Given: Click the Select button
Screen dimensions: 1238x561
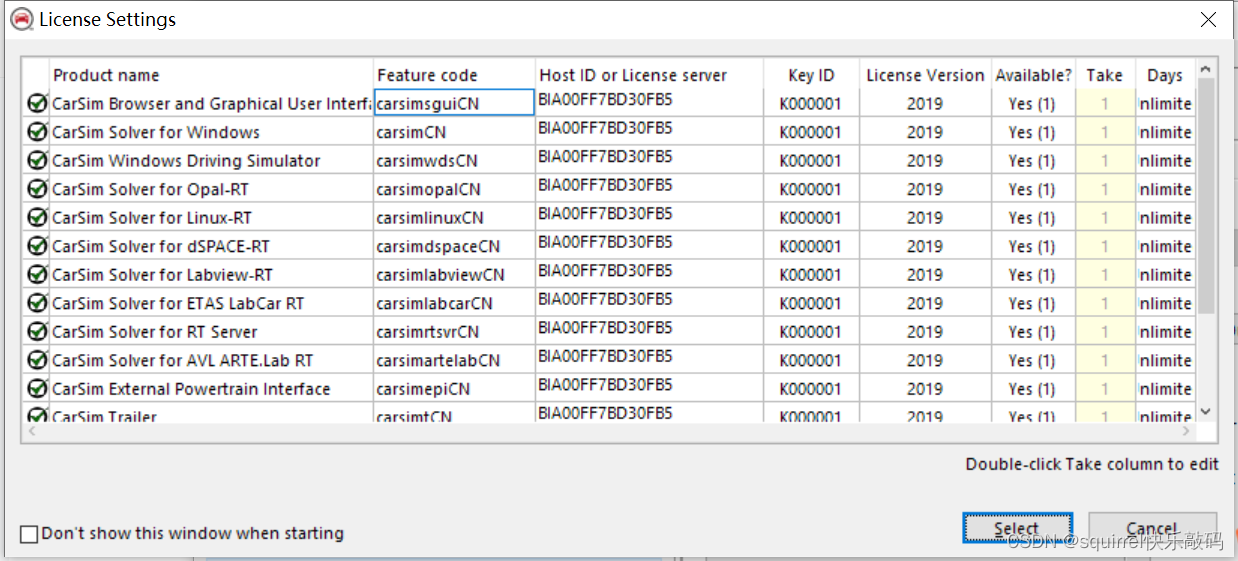Looking at the screenshot, I should 1017,528.
